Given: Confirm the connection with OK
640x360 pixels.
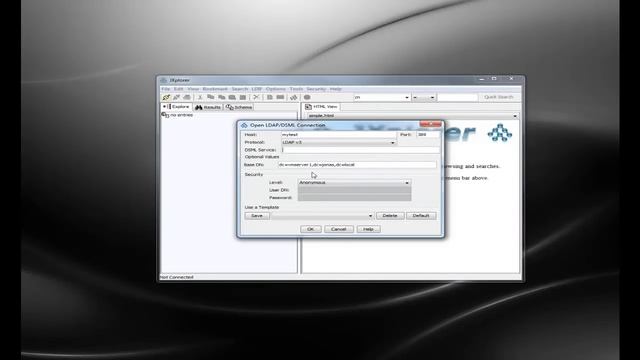Looking at the screenshot, I should coord(311,229).
